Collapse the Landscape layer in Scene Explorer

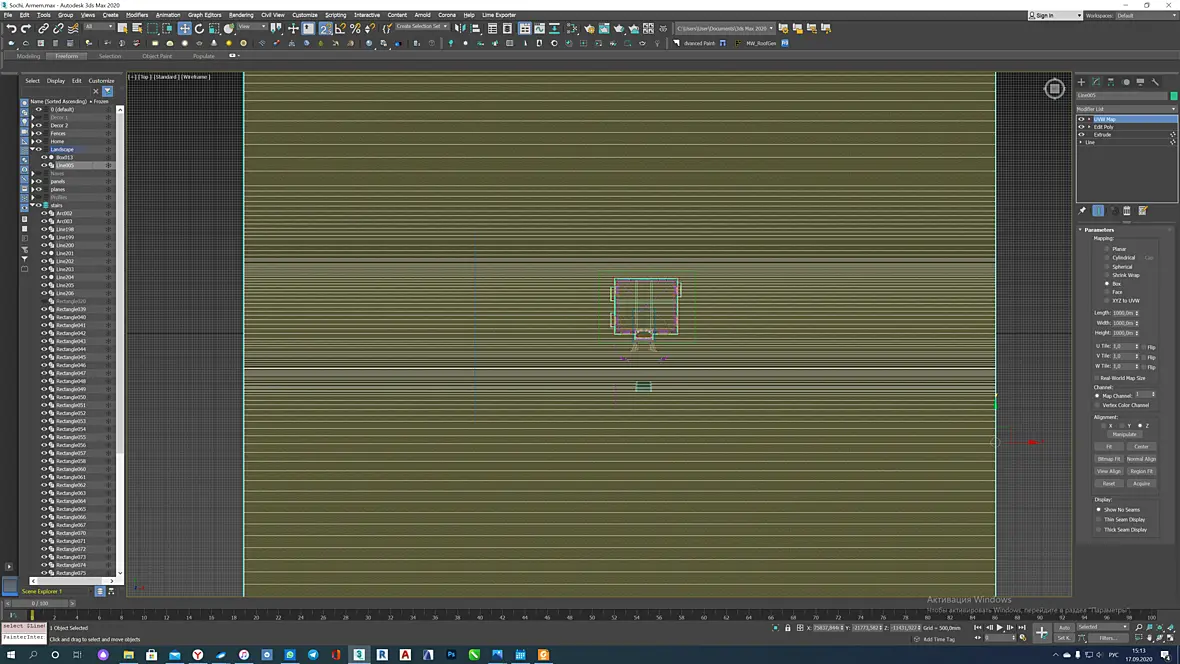point(32,149)
